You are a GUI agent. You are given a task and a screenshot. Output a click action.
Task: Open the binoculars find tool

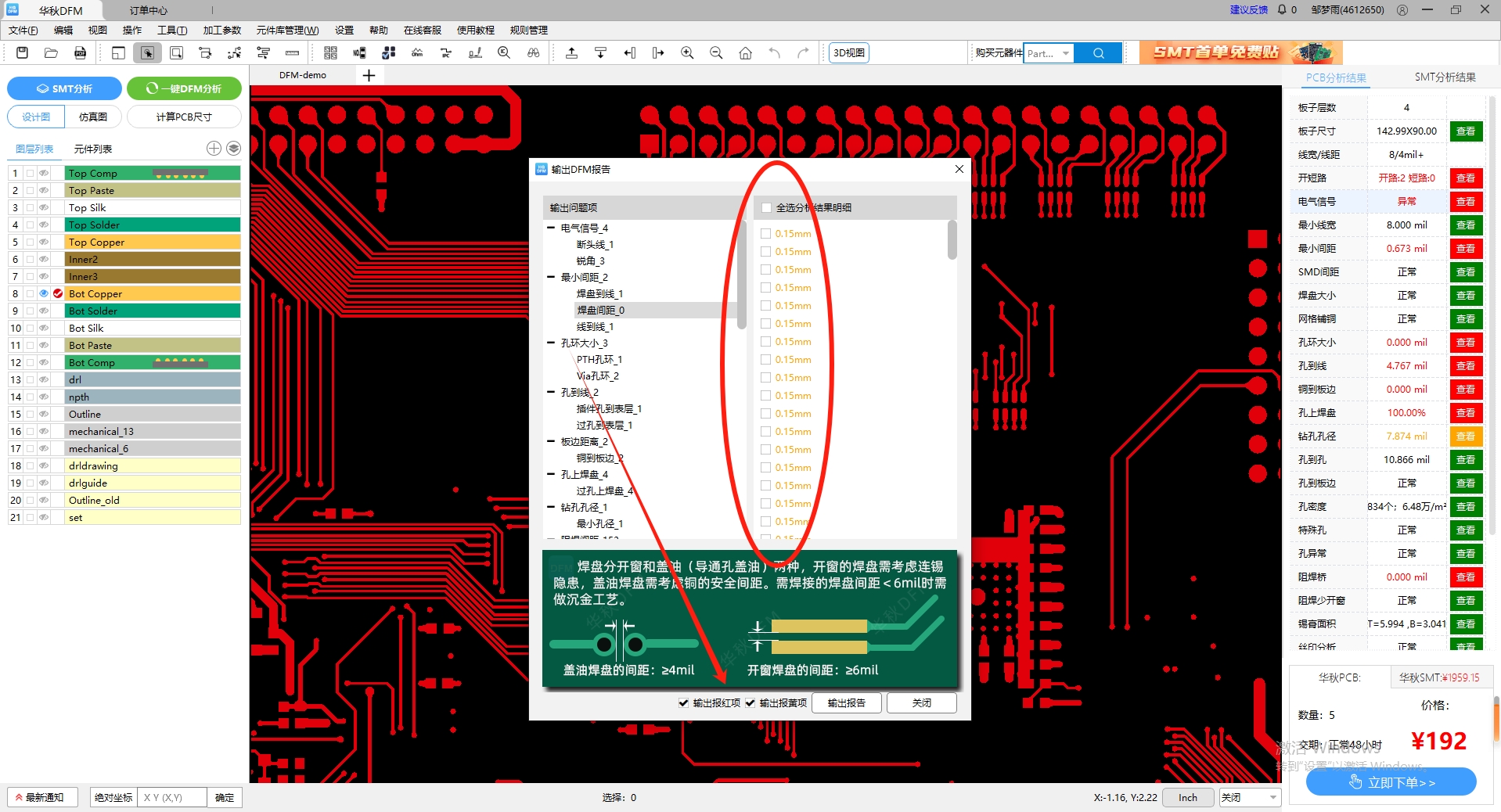pos(533,53)
